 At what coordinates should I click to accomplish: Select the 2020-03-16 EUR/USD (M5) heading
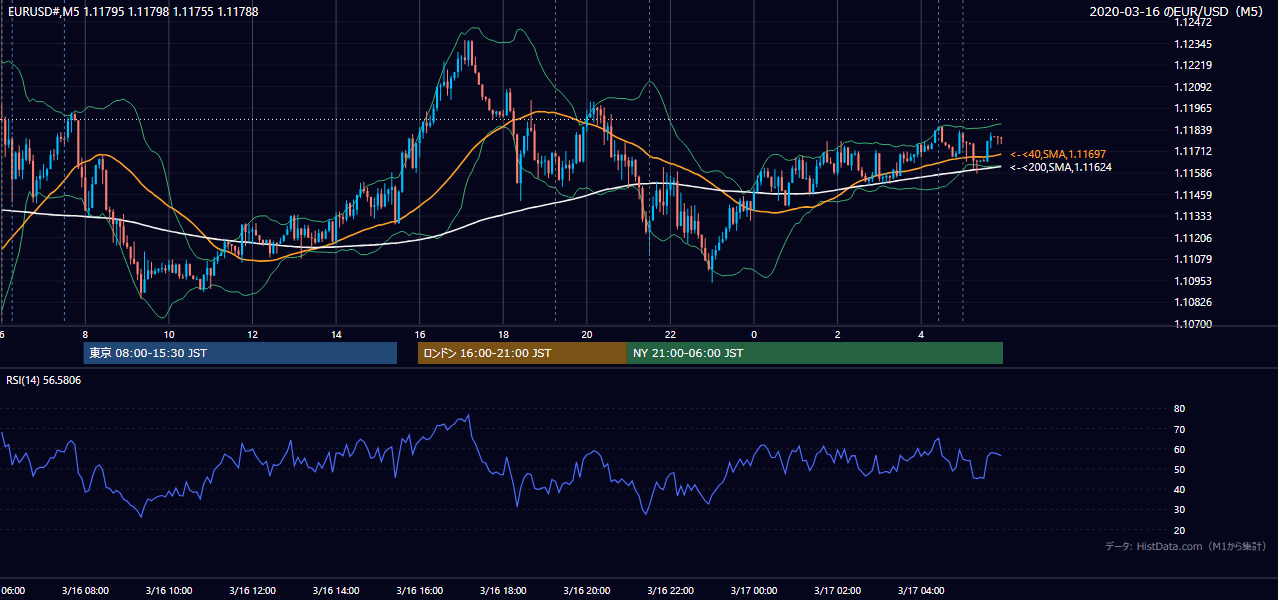pos(1177,12)
